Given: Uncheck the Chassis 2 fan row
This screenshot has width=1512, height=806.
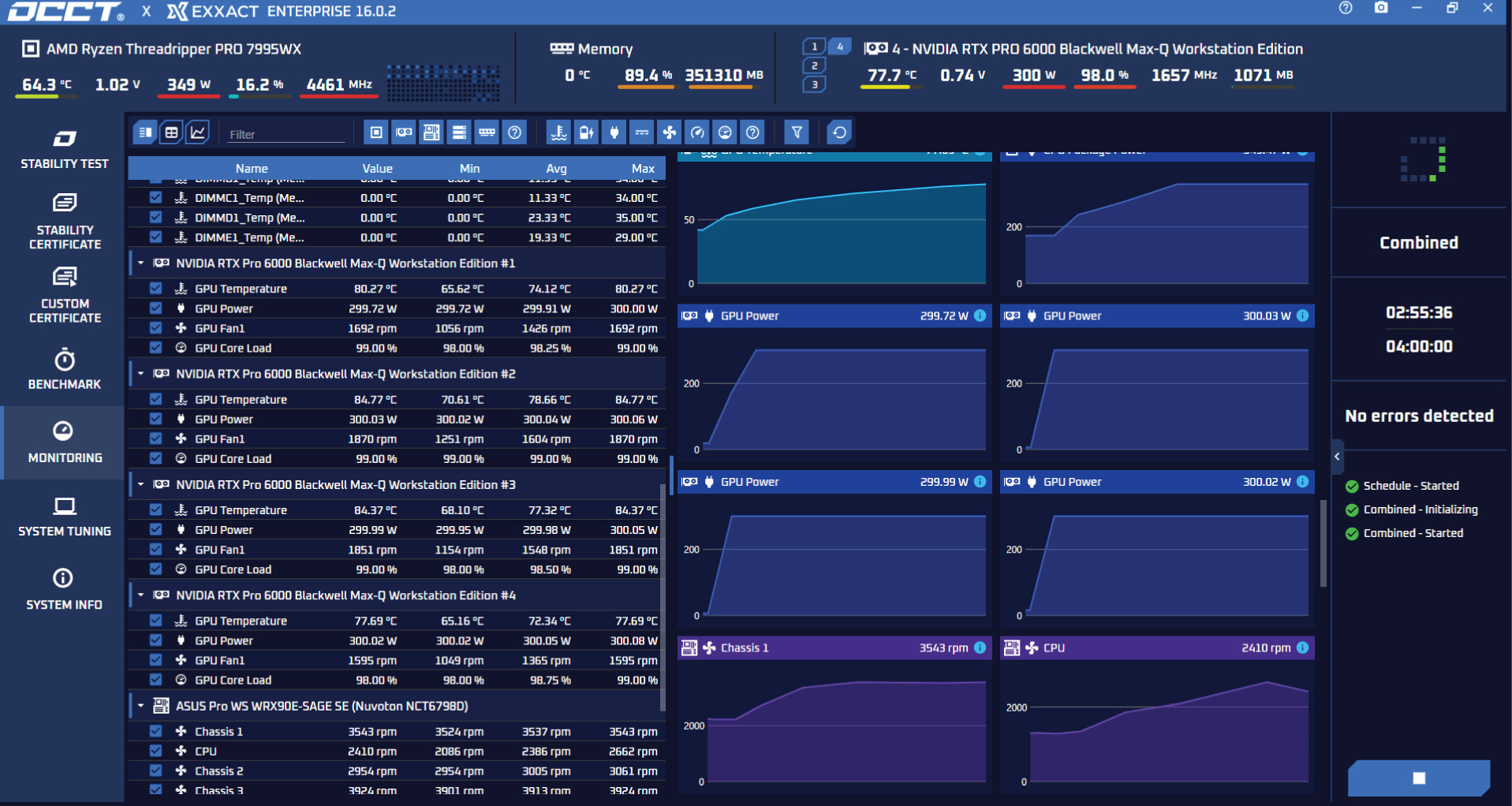Looking at the screenshot, I should [x=155, y=771].
